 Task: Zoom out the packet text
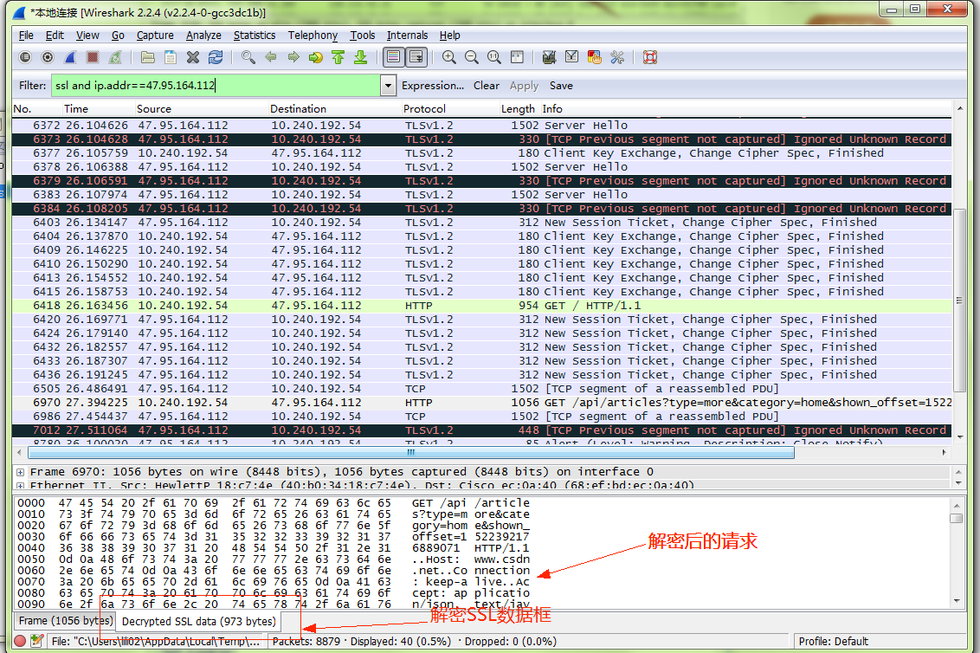[471, 57]
